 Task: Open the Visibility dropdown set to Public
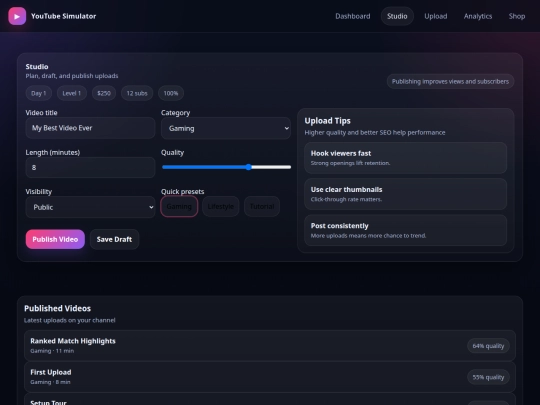pyautogui.click(x=90, y=207)
